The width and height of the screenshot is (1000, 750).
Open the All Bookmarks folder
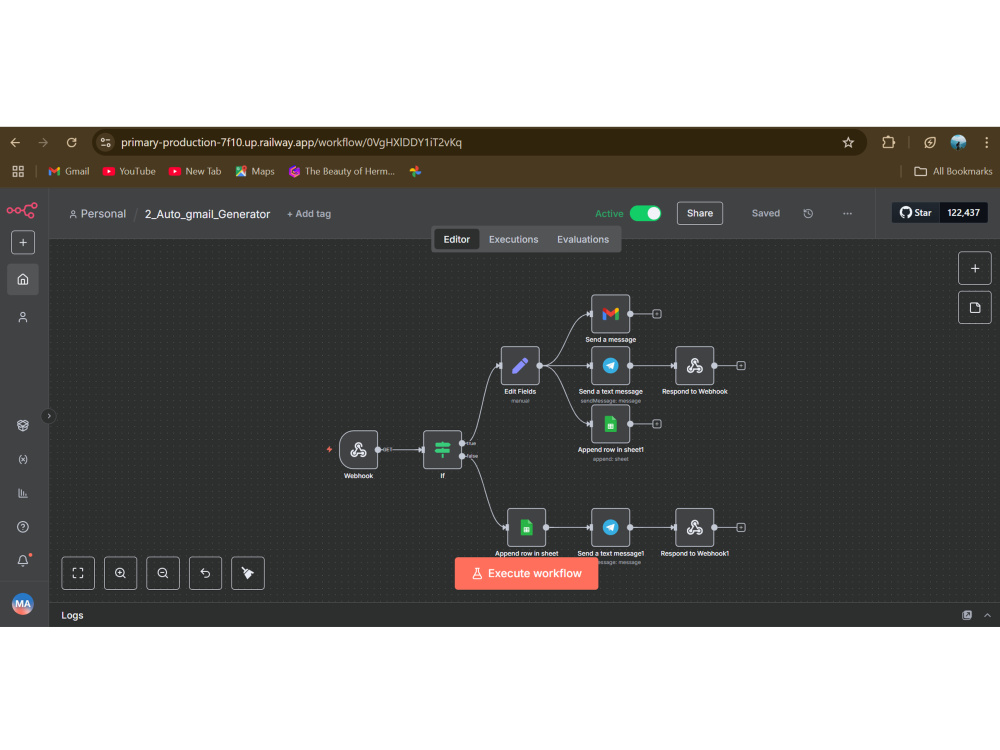pos(953,171)
